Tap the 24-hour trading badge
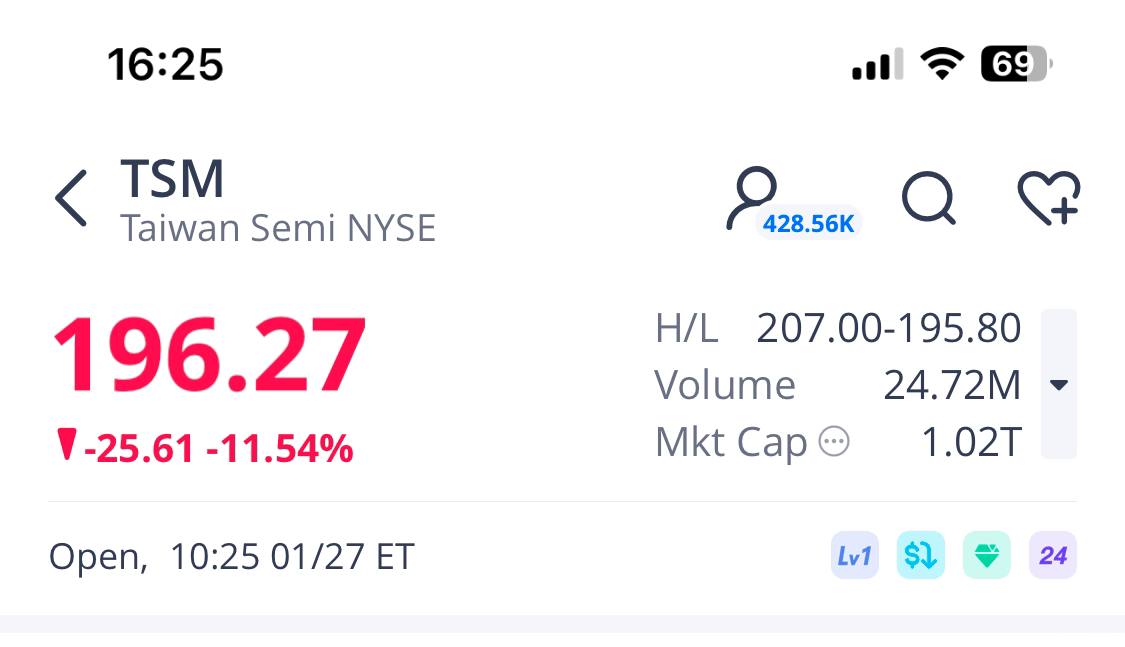 pyautogui.click(x=1053, y=556)
